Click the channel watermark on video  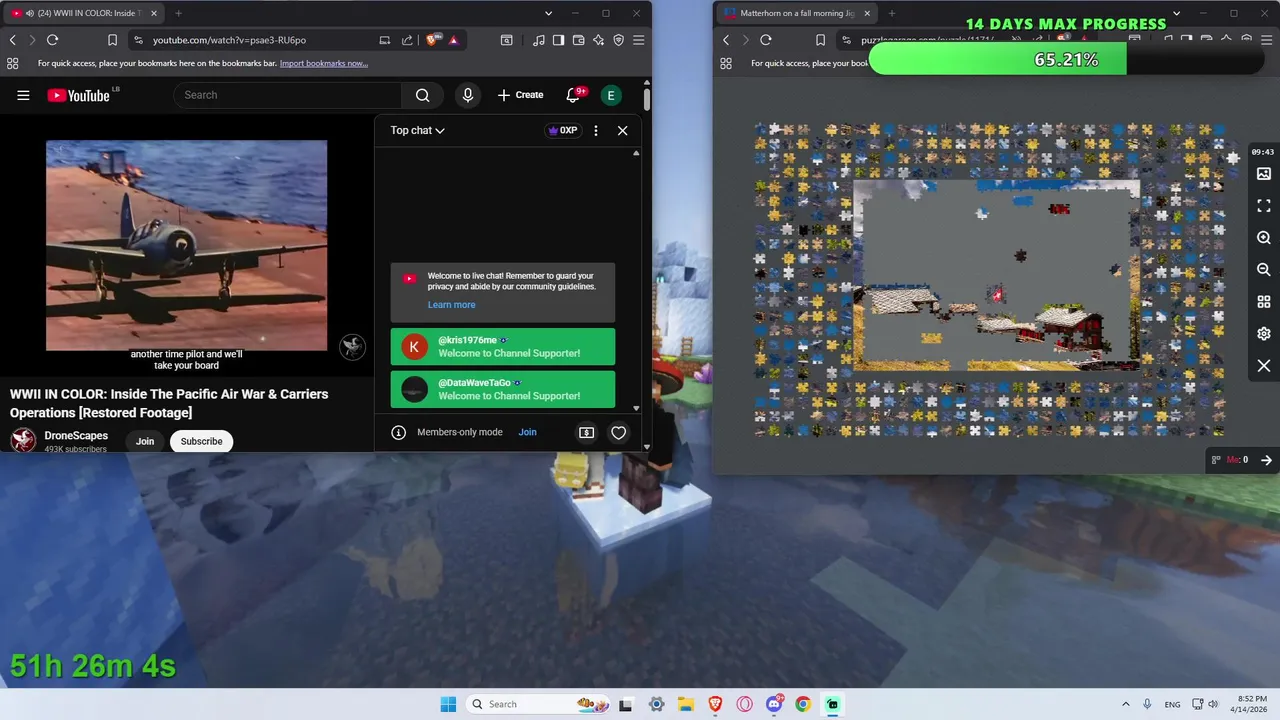352,346
